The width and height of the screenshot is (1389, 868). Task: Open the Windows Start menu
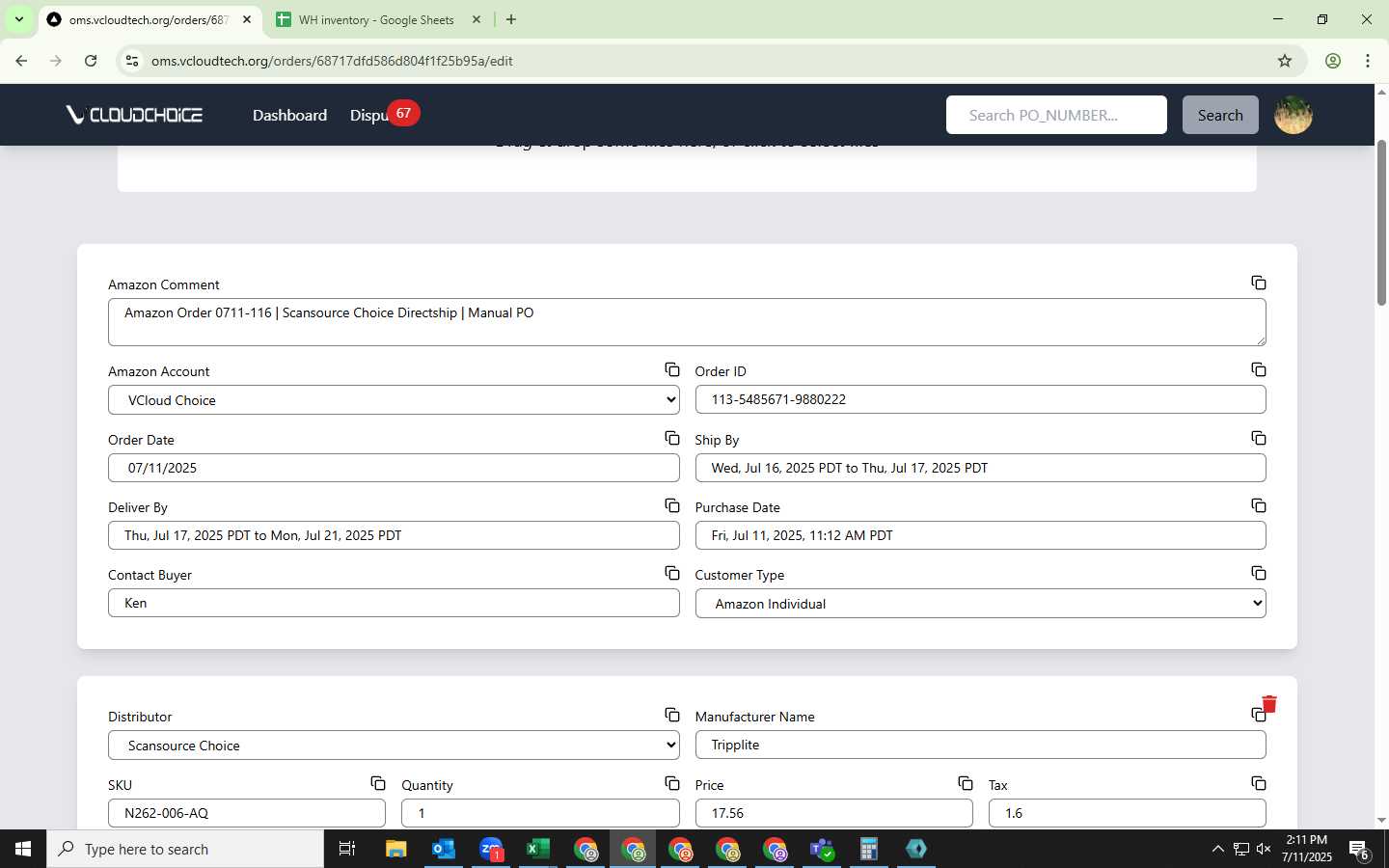[23, 849]
